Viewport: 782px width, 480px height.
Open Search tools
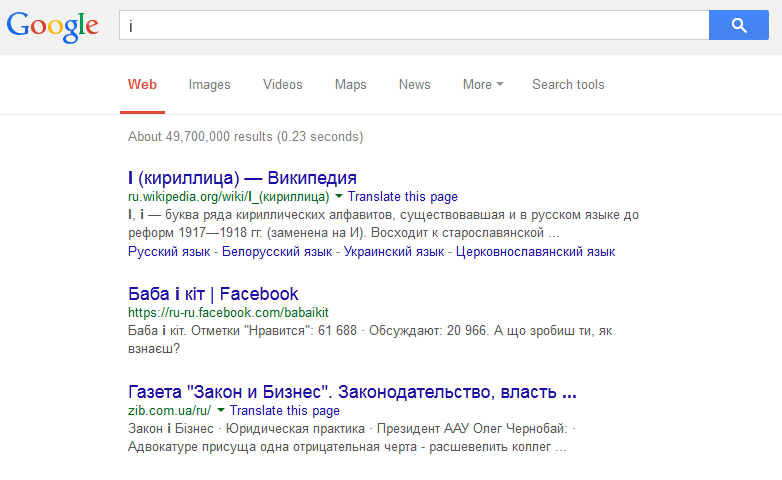[x=568, y=85]
